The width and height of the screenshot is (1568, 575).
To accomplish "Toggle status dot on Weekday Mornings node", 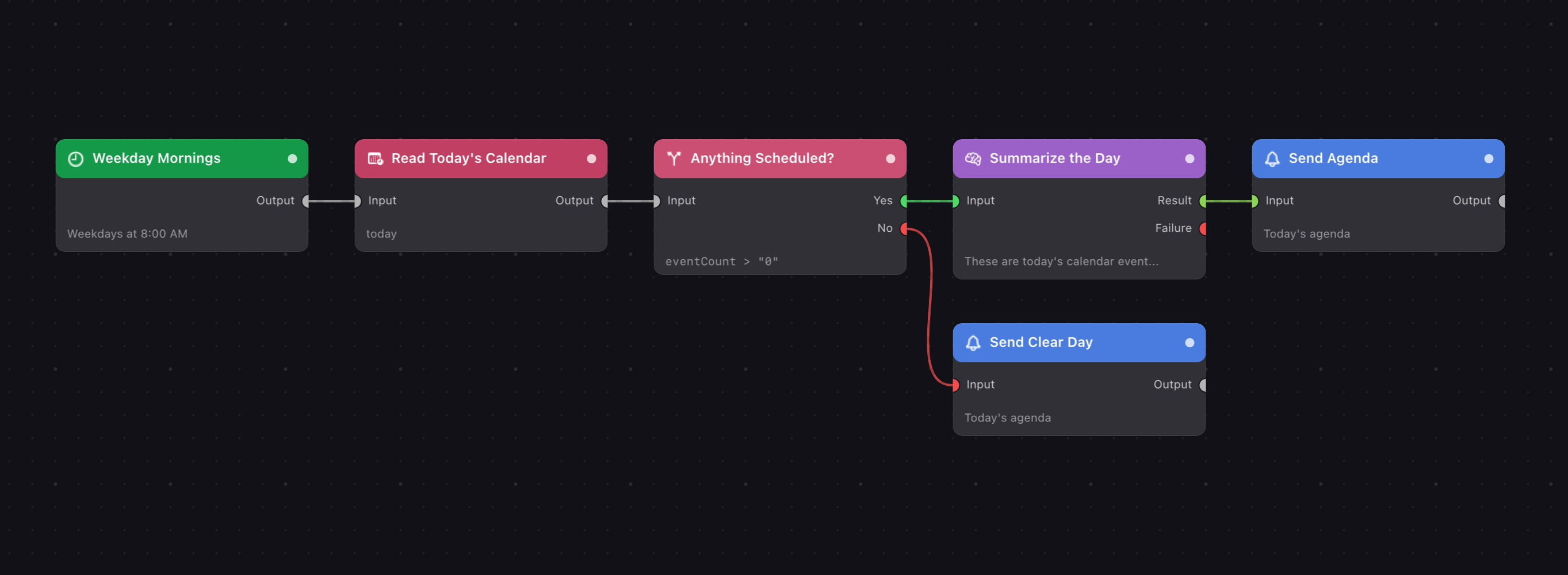I will pyautogui.click(x=292, y=159).
